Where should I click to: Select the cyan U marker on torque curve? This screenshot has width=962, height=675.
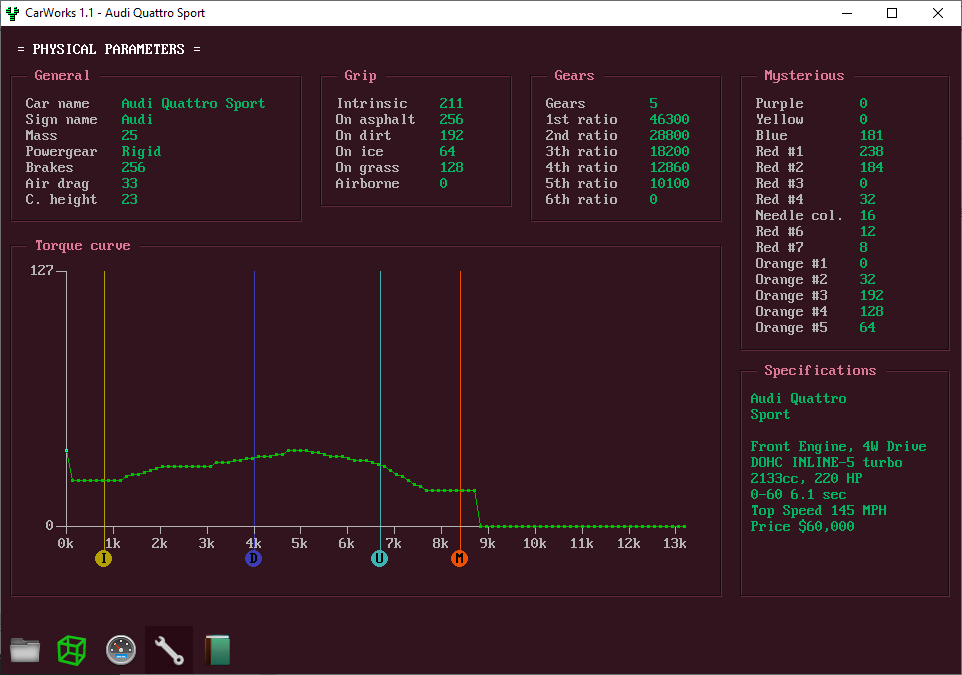point(380,558)
